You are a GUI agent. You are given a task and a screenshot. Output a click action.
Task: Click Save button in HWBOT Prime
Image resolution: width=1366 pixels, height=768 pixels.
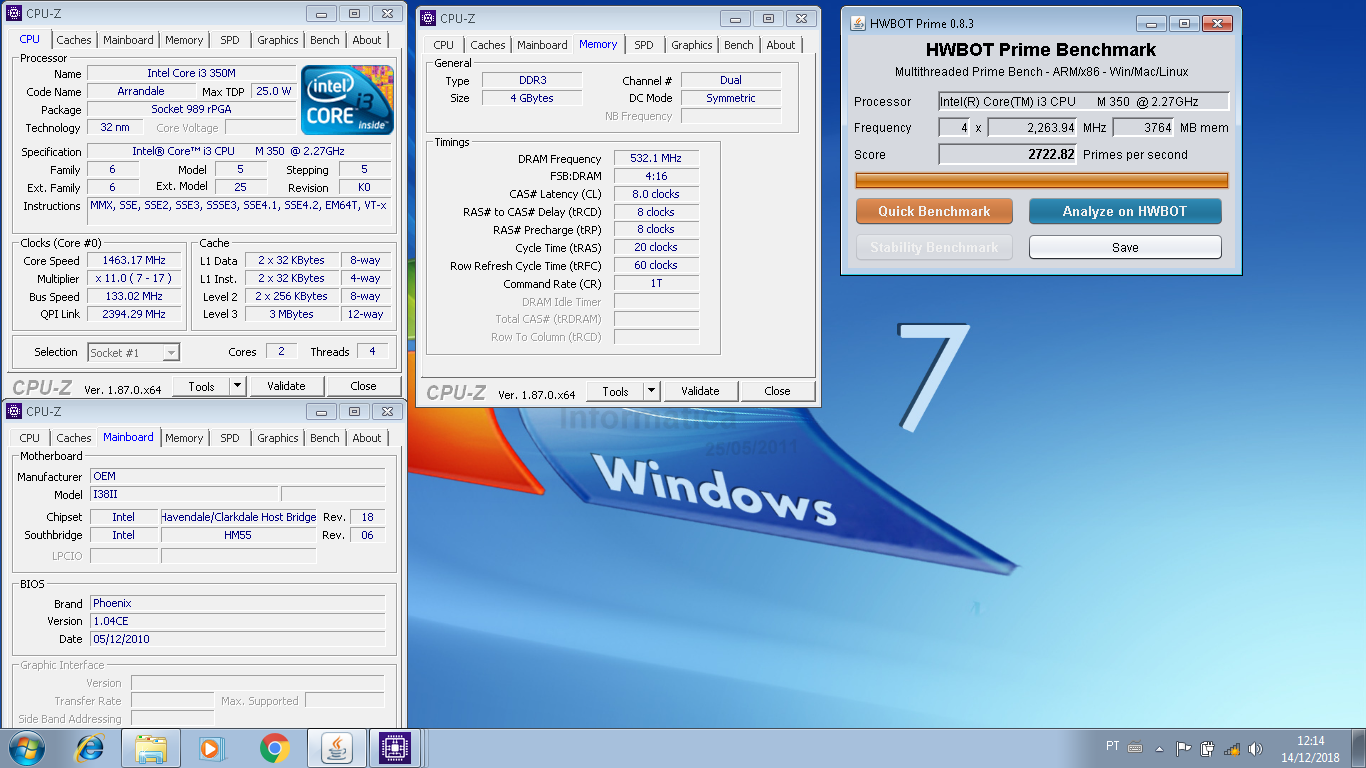tap(1125, 247)
